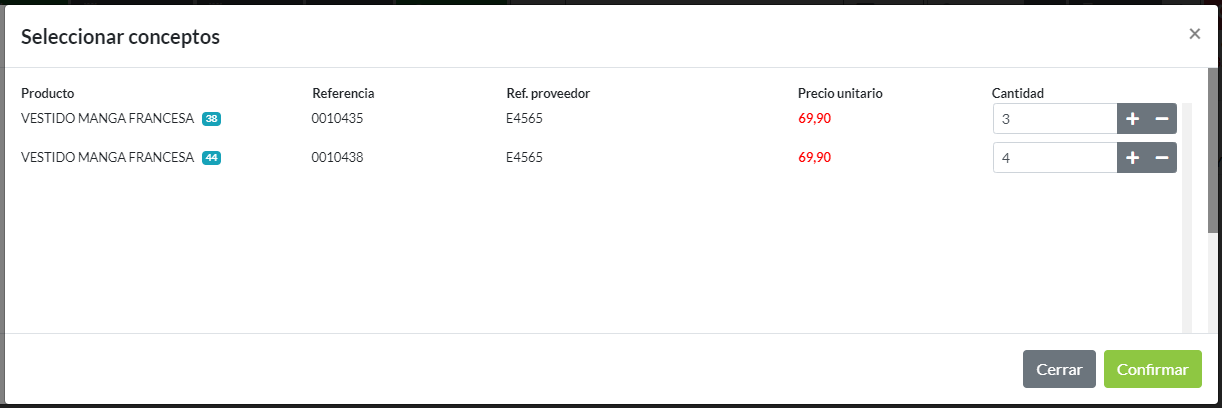
Task: Click the size 38 badge
Action: [x=211, y=119]
